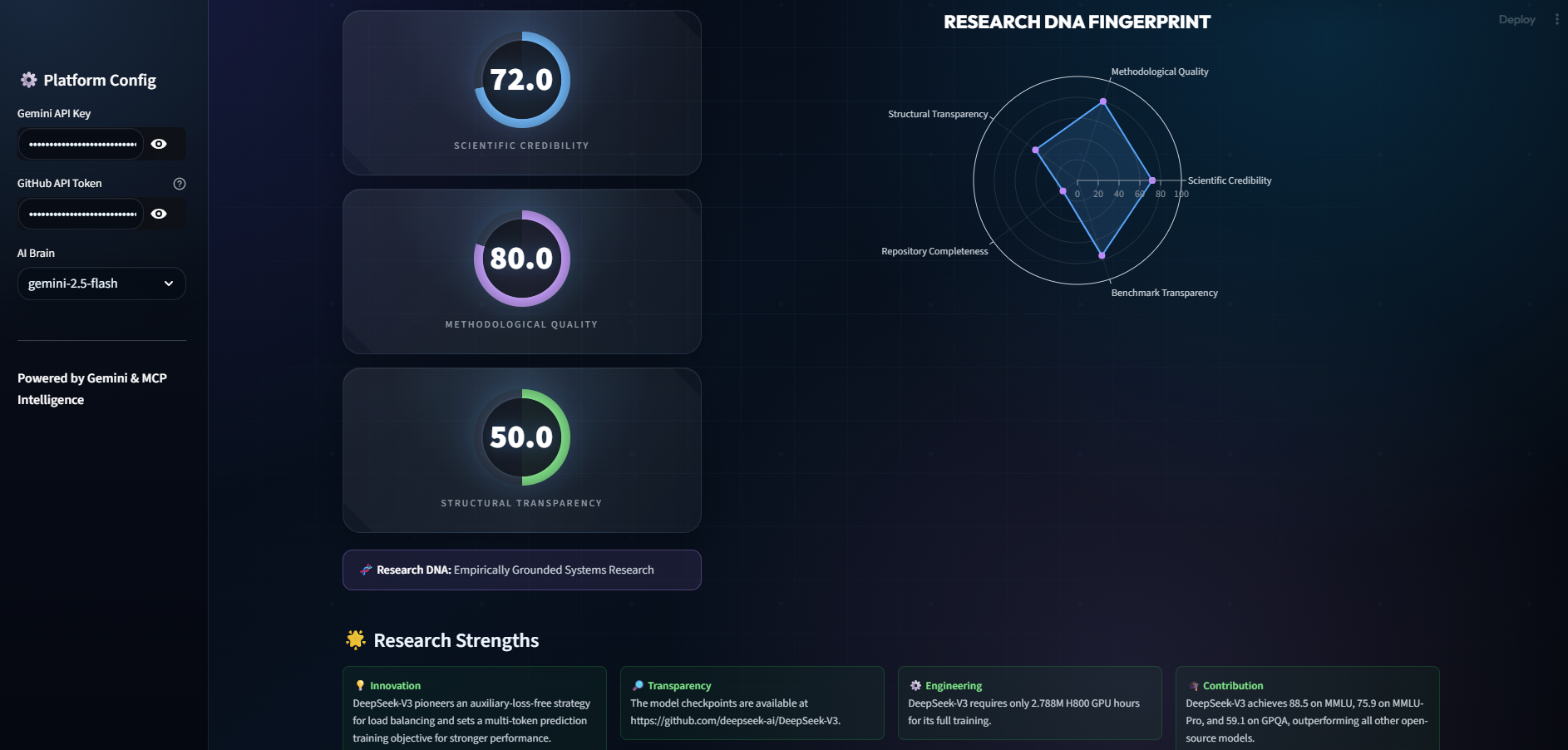Open the GitHub API Token help tooltip

coord(179,184)
